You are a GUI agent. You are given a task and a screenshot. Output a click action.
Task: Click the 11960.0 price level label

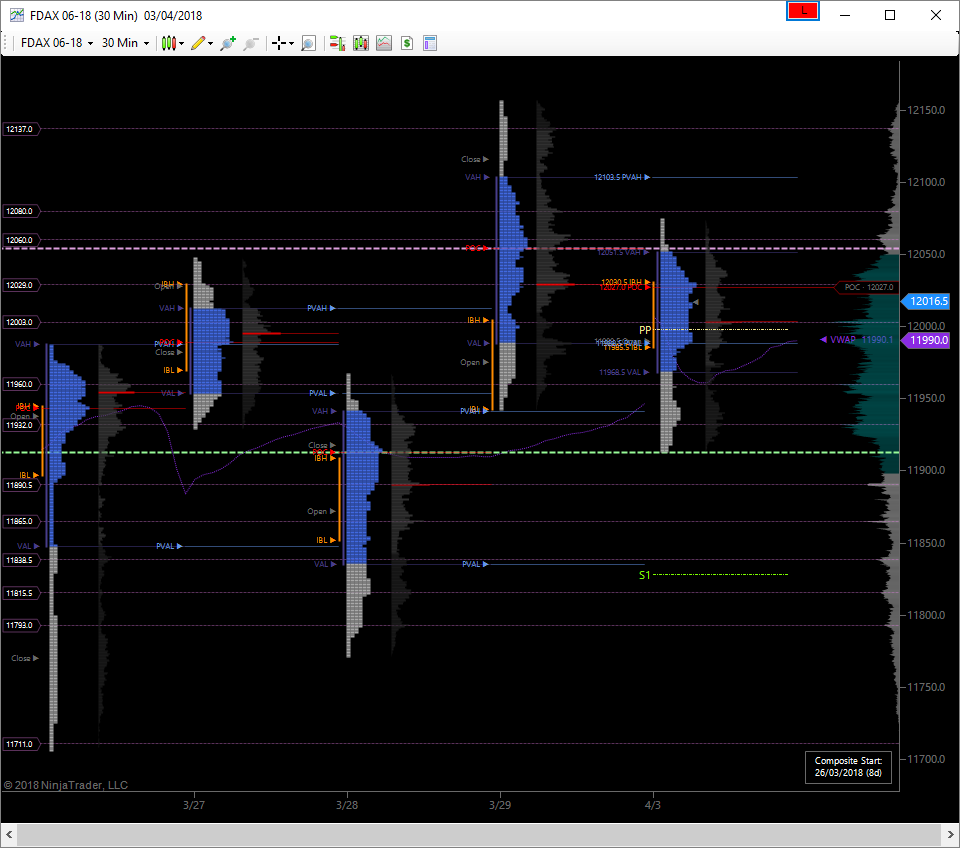click(x=21, y=385)
